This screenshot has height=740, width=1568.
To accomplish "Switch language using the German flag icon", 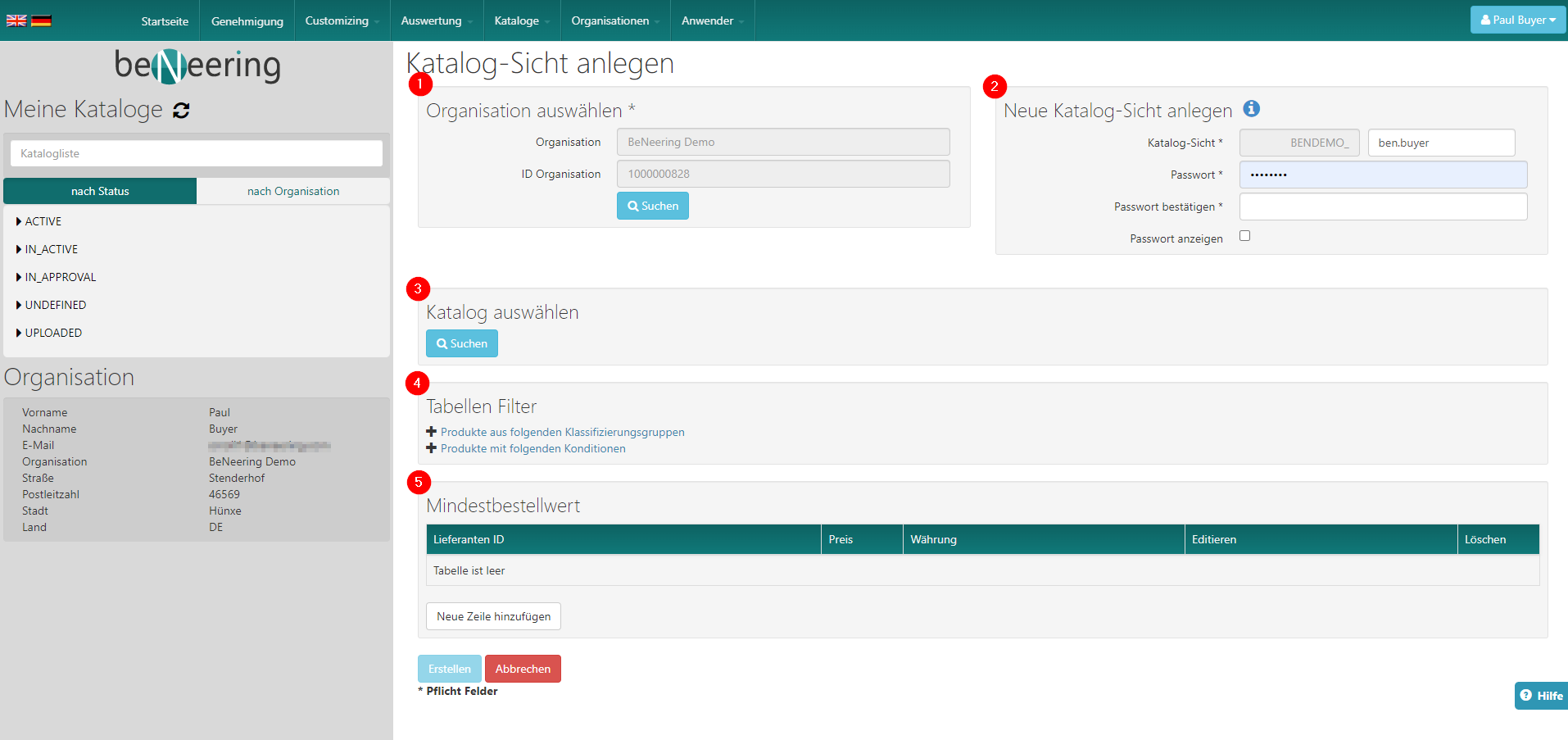I will pos(41,20).
